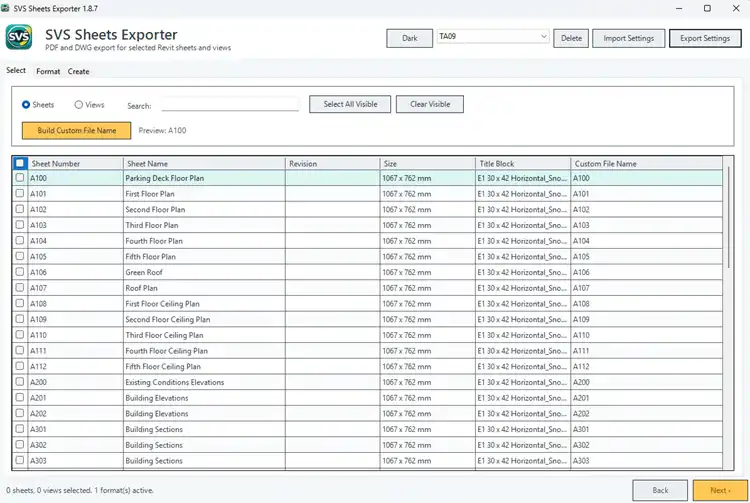Click the A104 sheet number cell
Screen dimensions: 750x503
coord(76,241)
